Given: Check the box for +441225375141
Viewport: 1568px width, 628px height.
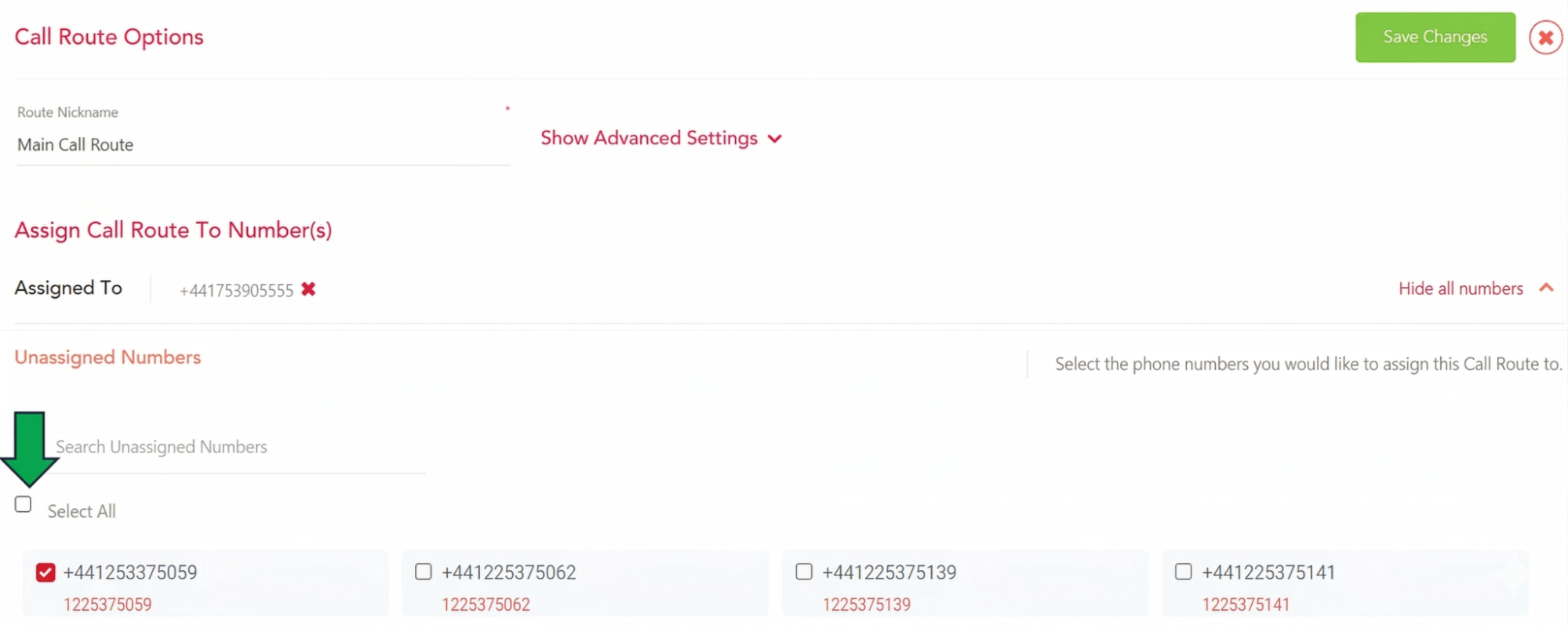Looking at the screenshot, I should click(1184, 572).
